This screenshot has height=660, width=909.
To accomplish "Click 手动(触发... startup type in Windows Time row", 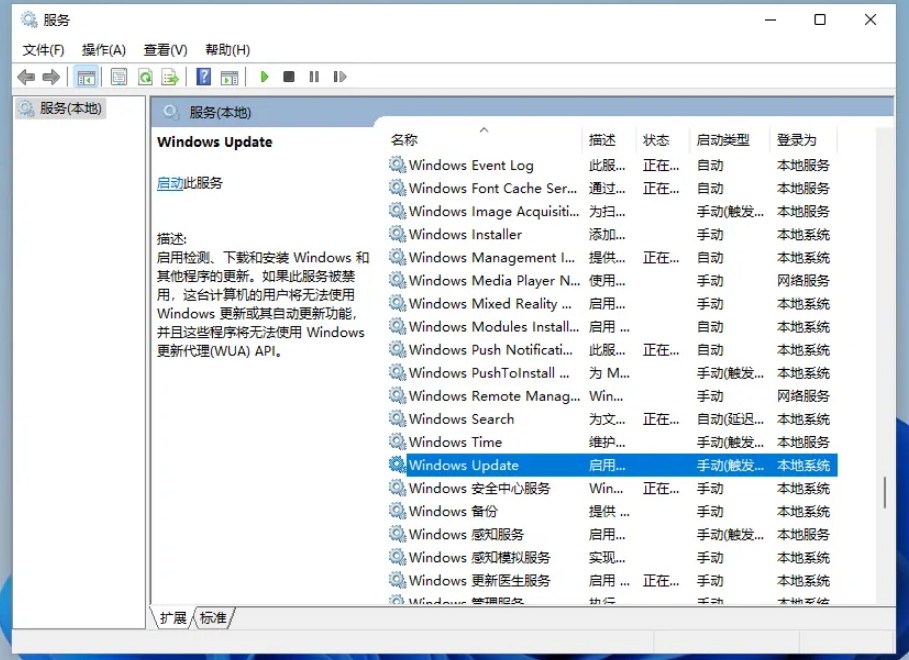I will pos(730,442).
